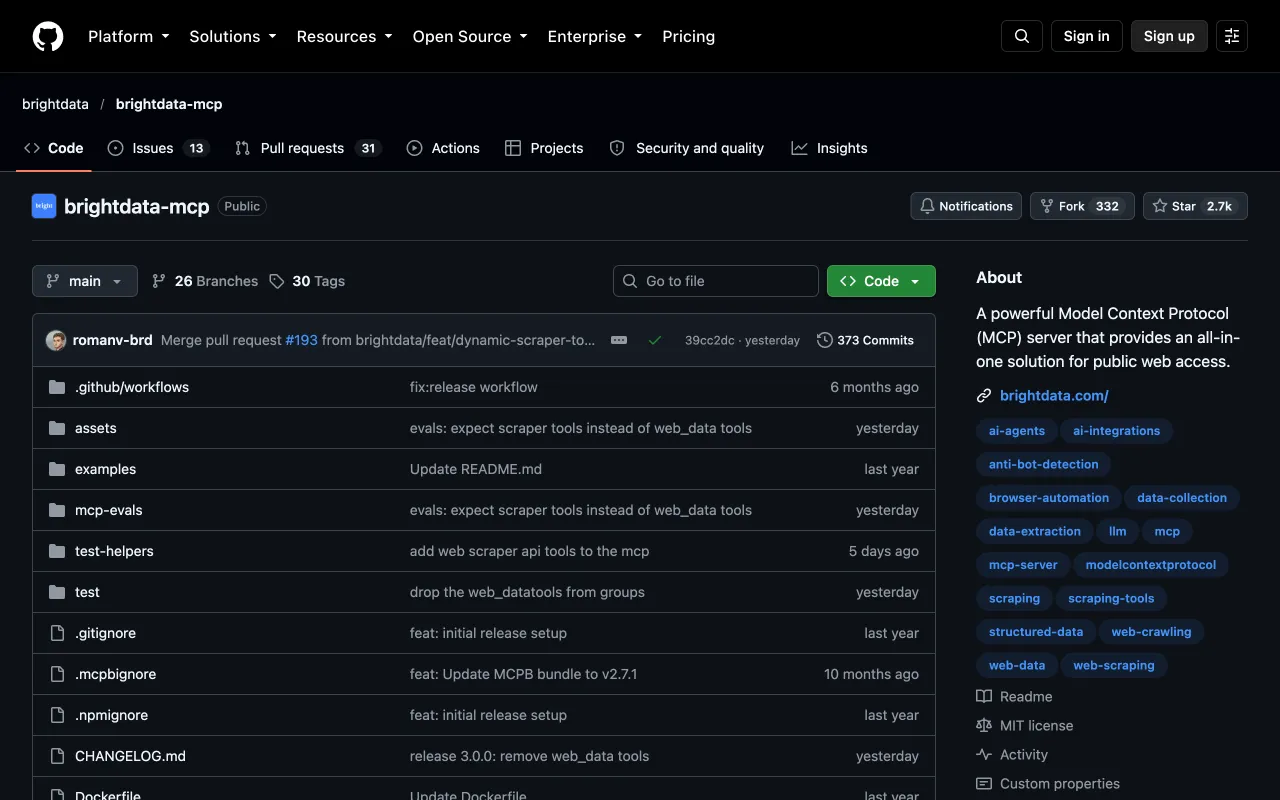Open the Pricing link

[x=689, y=36]
